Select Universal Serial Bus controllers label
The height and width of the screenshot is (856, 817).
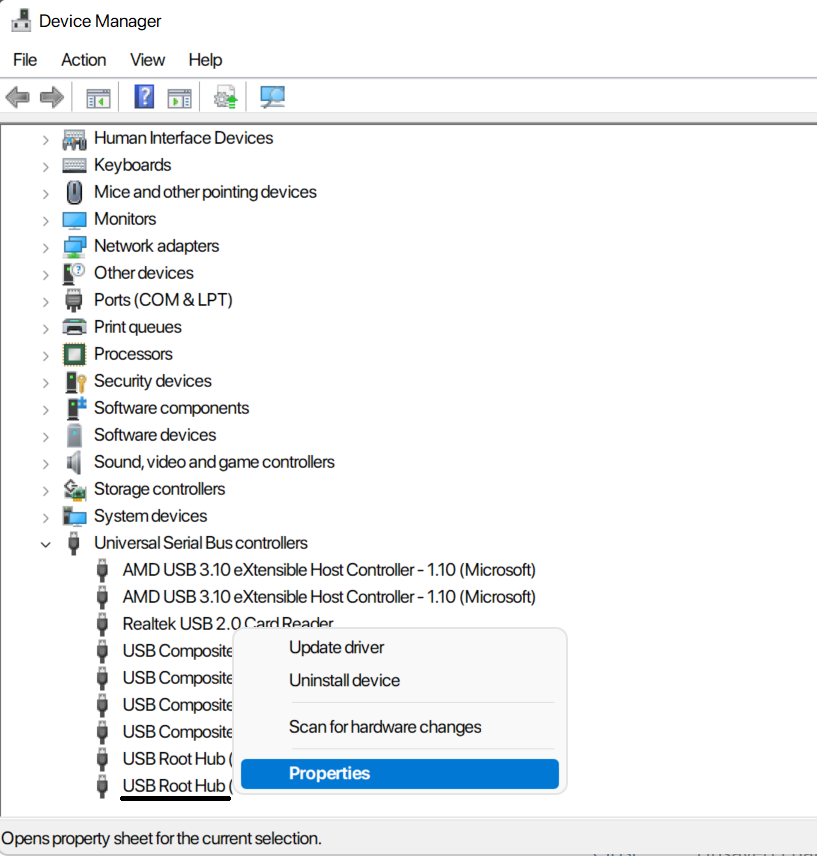201,543
